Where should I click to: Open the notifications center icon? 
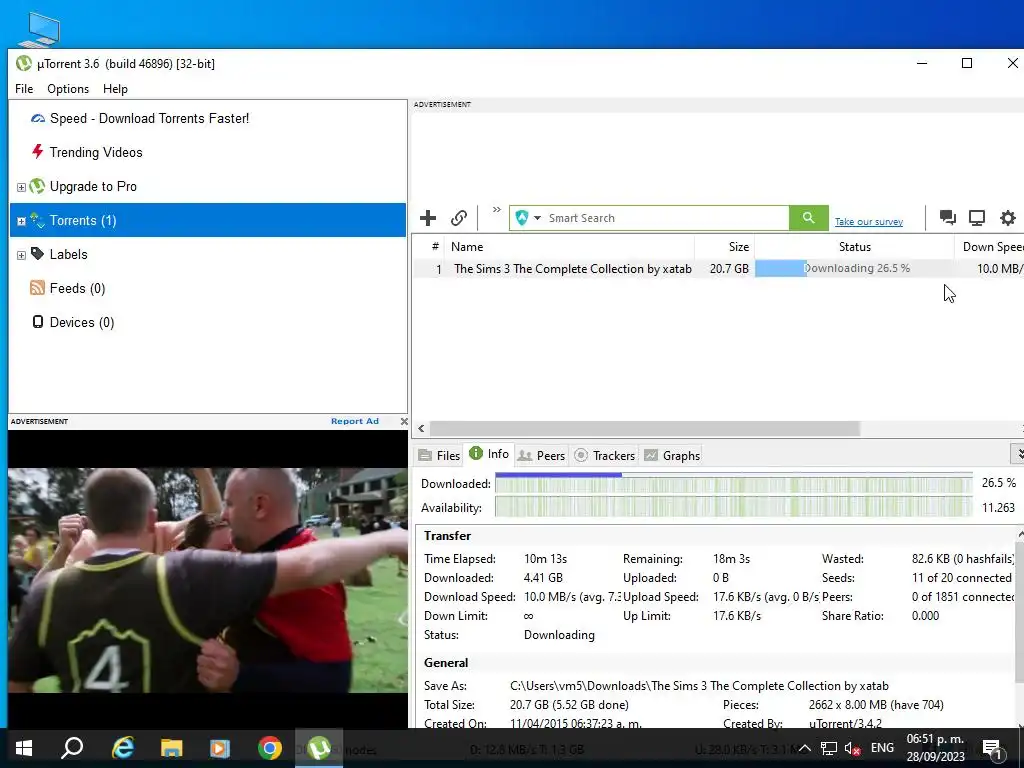[992, 748]
